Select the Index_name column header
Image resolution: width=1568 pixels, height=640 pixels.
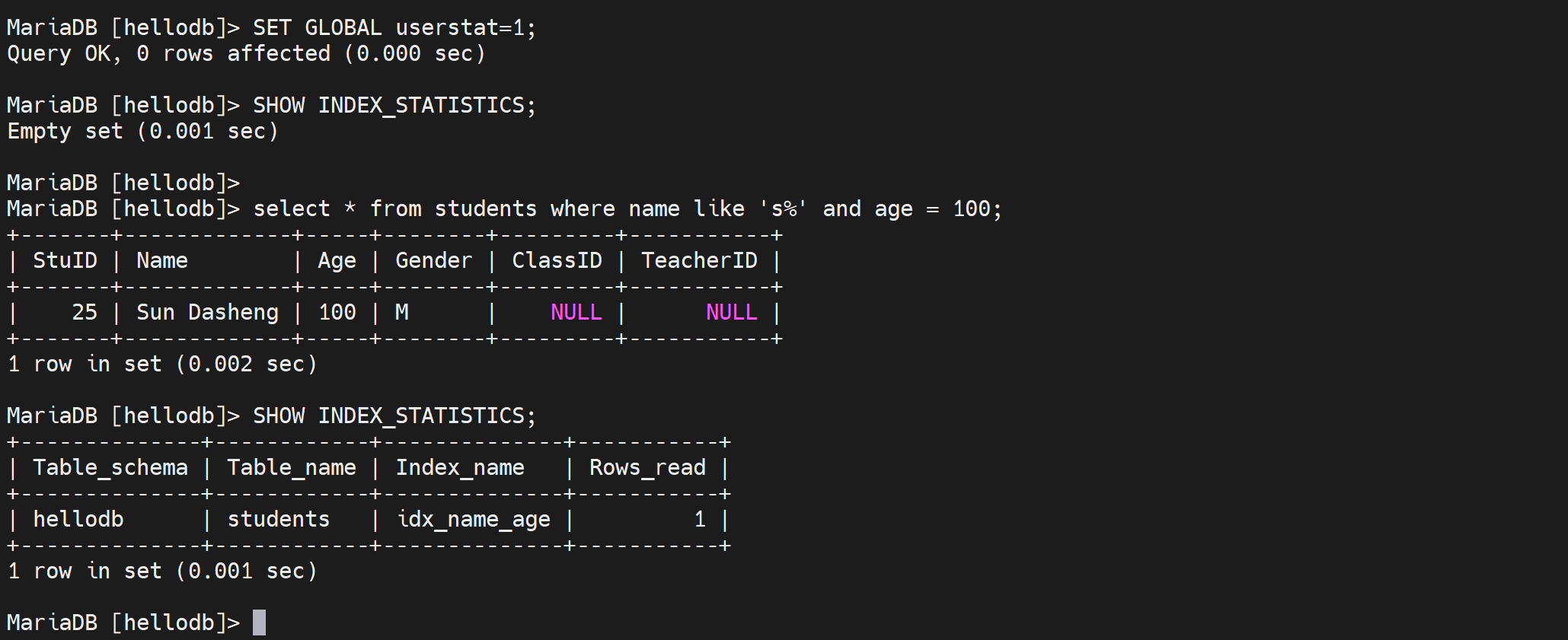[459, 468]
